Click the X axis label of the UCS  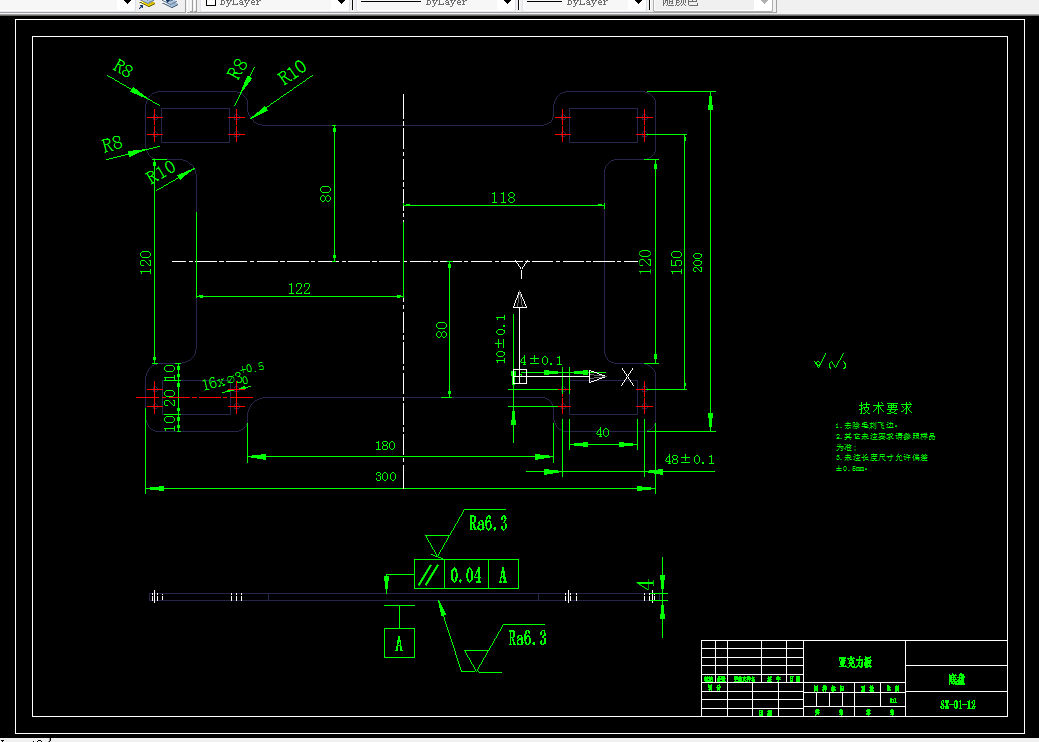(x=628, y=377)
